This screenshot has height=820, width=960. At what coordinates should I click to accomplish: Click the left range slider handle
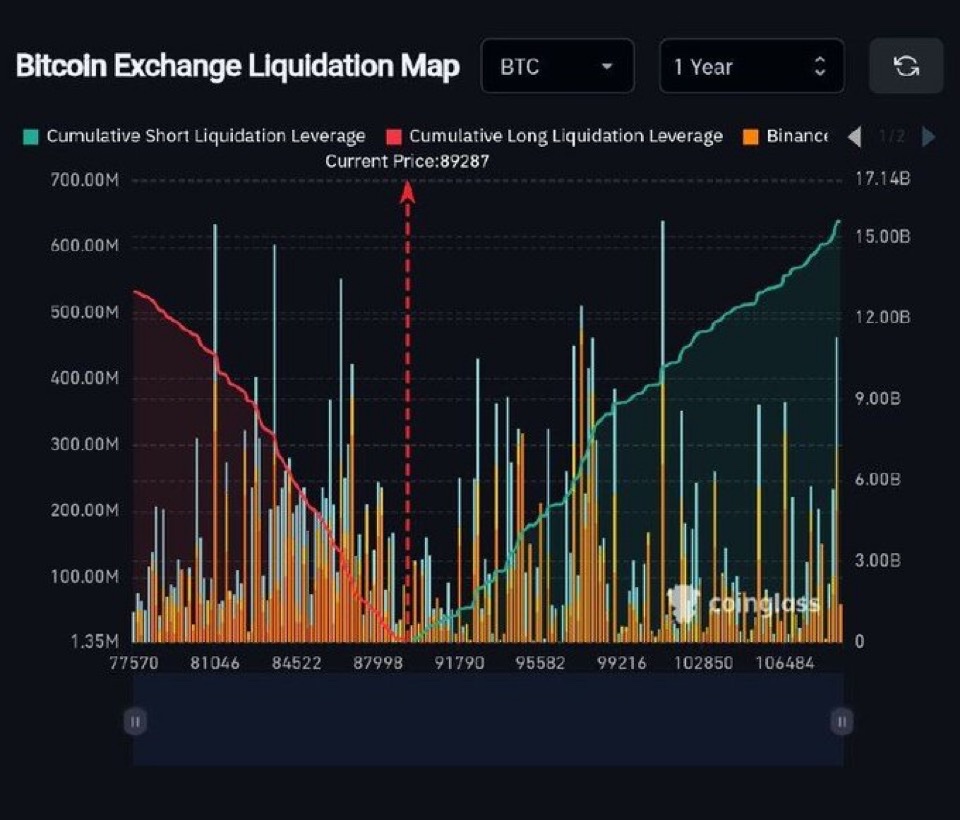coord(135,720)
